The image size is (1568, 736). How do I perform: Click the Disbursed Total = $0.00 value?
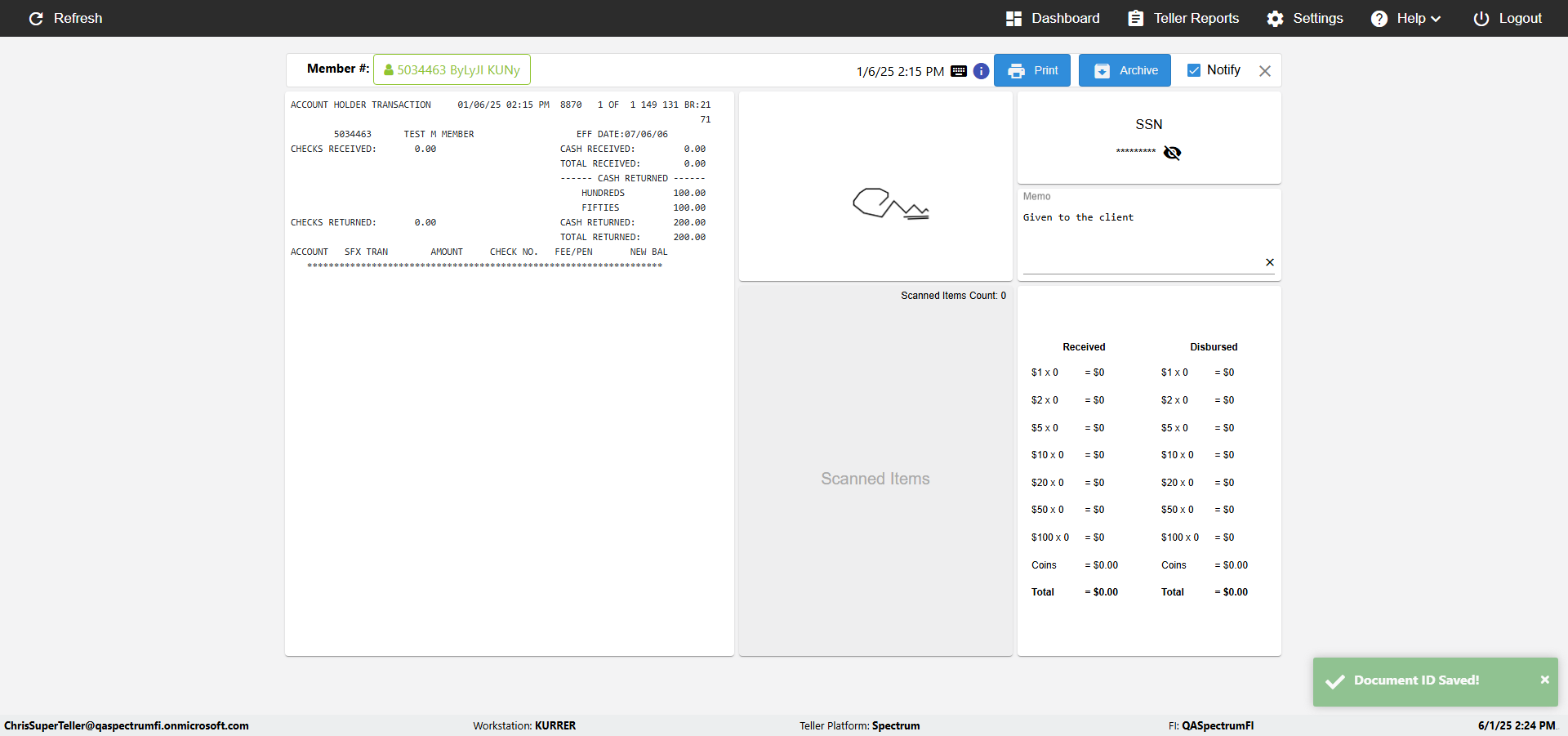click(x=1232, y=592)
